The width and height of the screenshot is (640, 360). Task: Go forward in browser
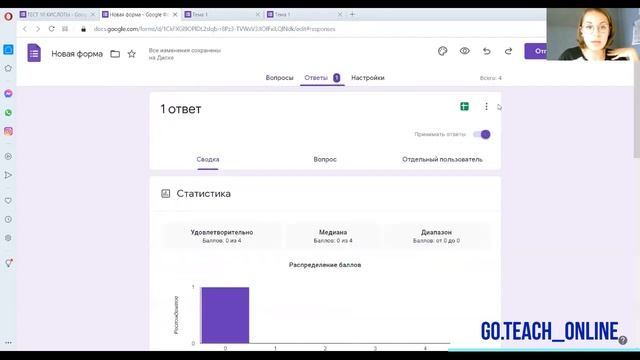[38, 29]
